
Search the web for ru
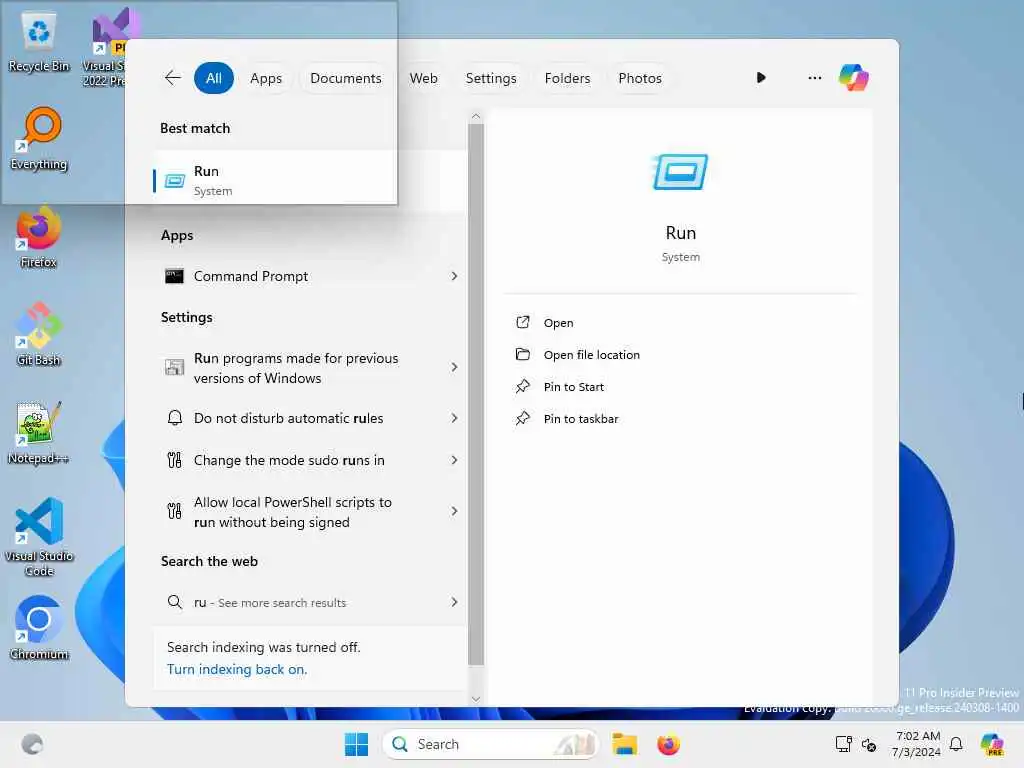(310, 602)
